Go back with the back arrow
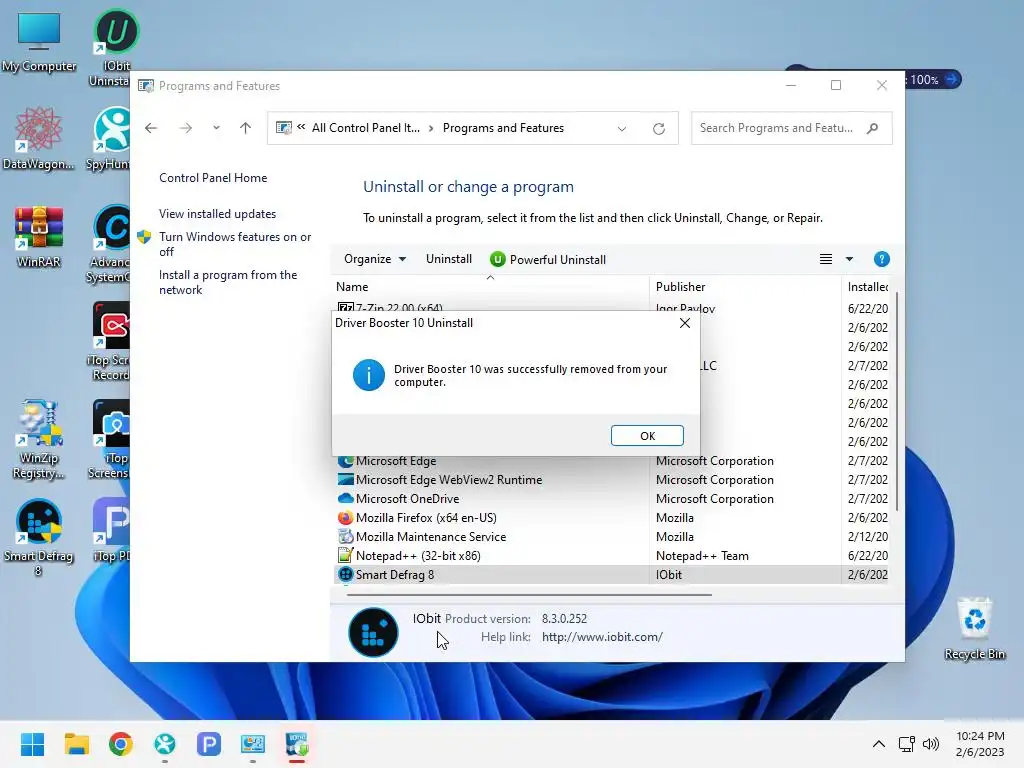1024x768 pixels. pos(151,128)
